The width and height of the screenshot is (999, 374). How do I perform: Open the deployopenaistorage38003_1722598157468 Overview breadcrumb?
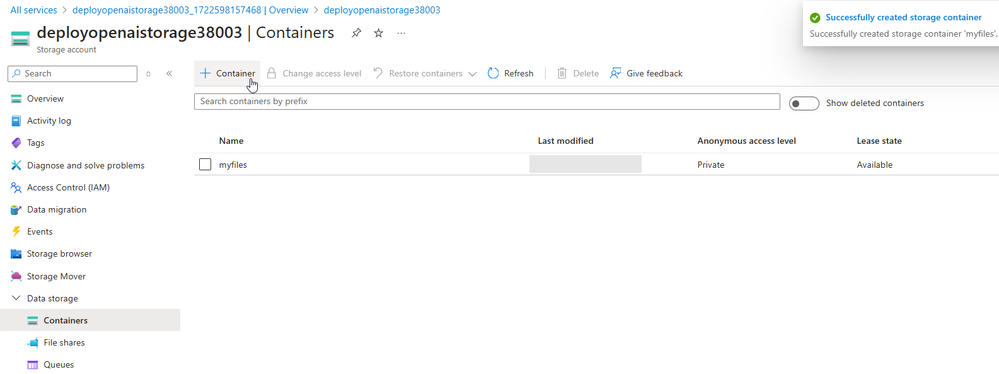(190, 10)
